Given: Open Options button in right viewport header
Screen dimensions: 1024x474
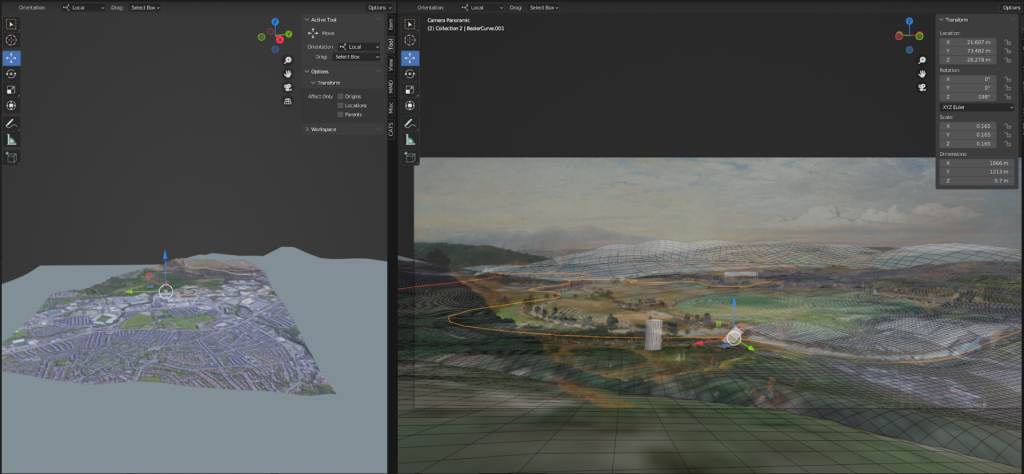Looking at the screenshot, I should [x=1012, y=7].
